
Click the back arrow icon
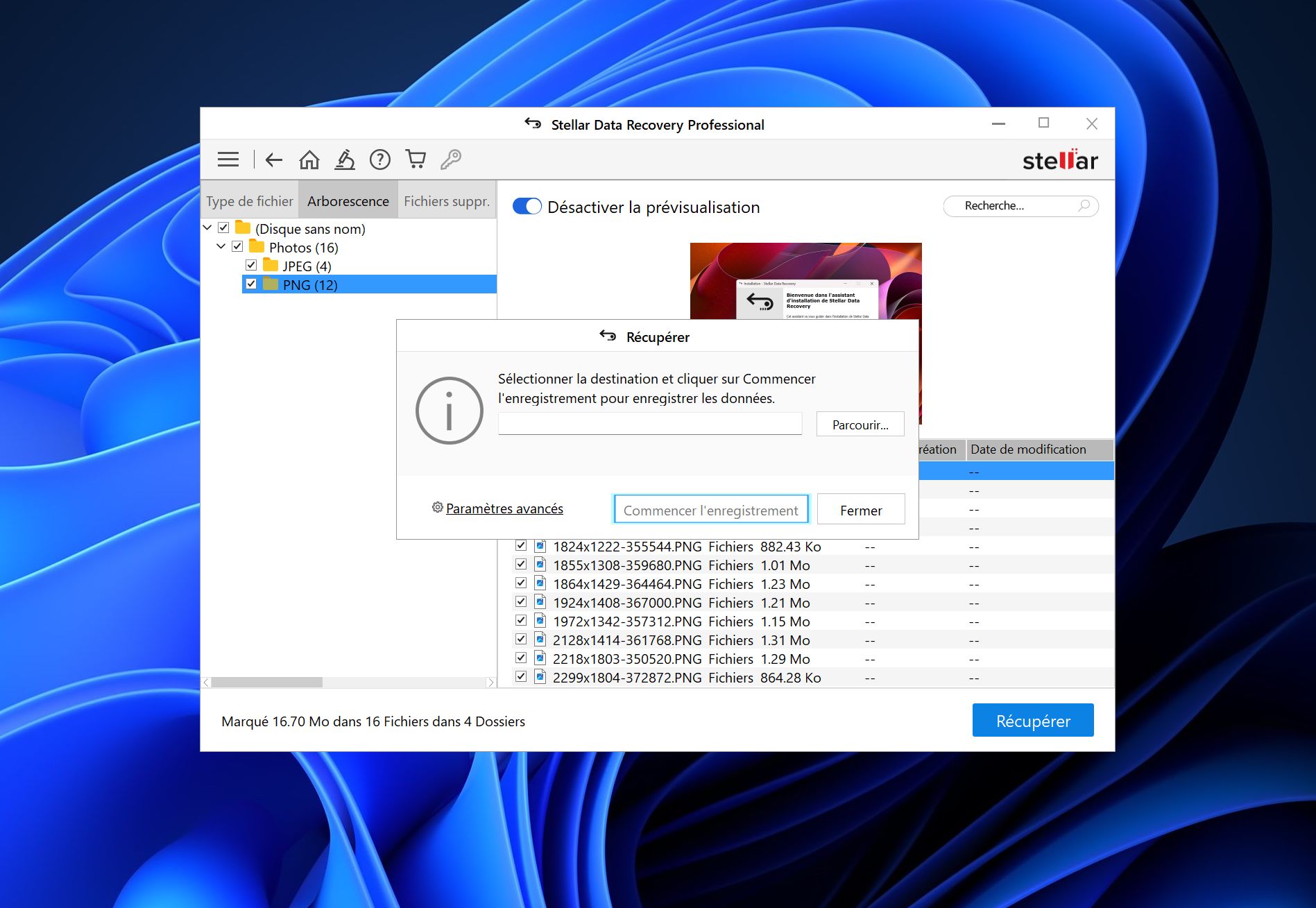(274, 160)
